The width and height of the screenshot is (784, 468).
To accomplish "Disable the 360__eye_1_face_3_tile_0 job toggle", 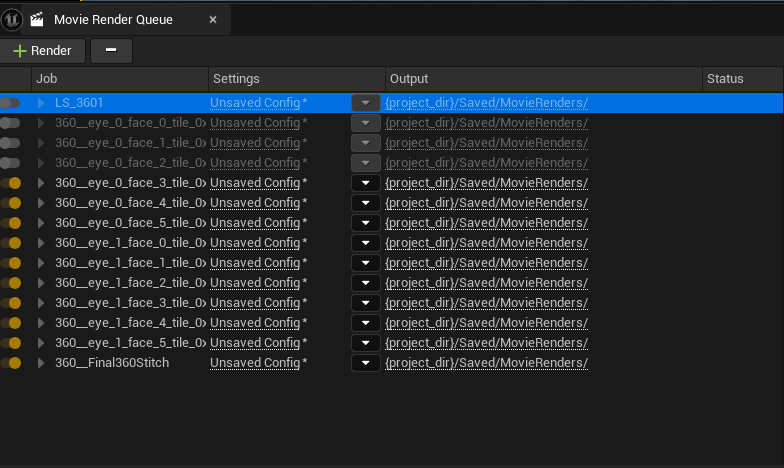I will [10, 303].
